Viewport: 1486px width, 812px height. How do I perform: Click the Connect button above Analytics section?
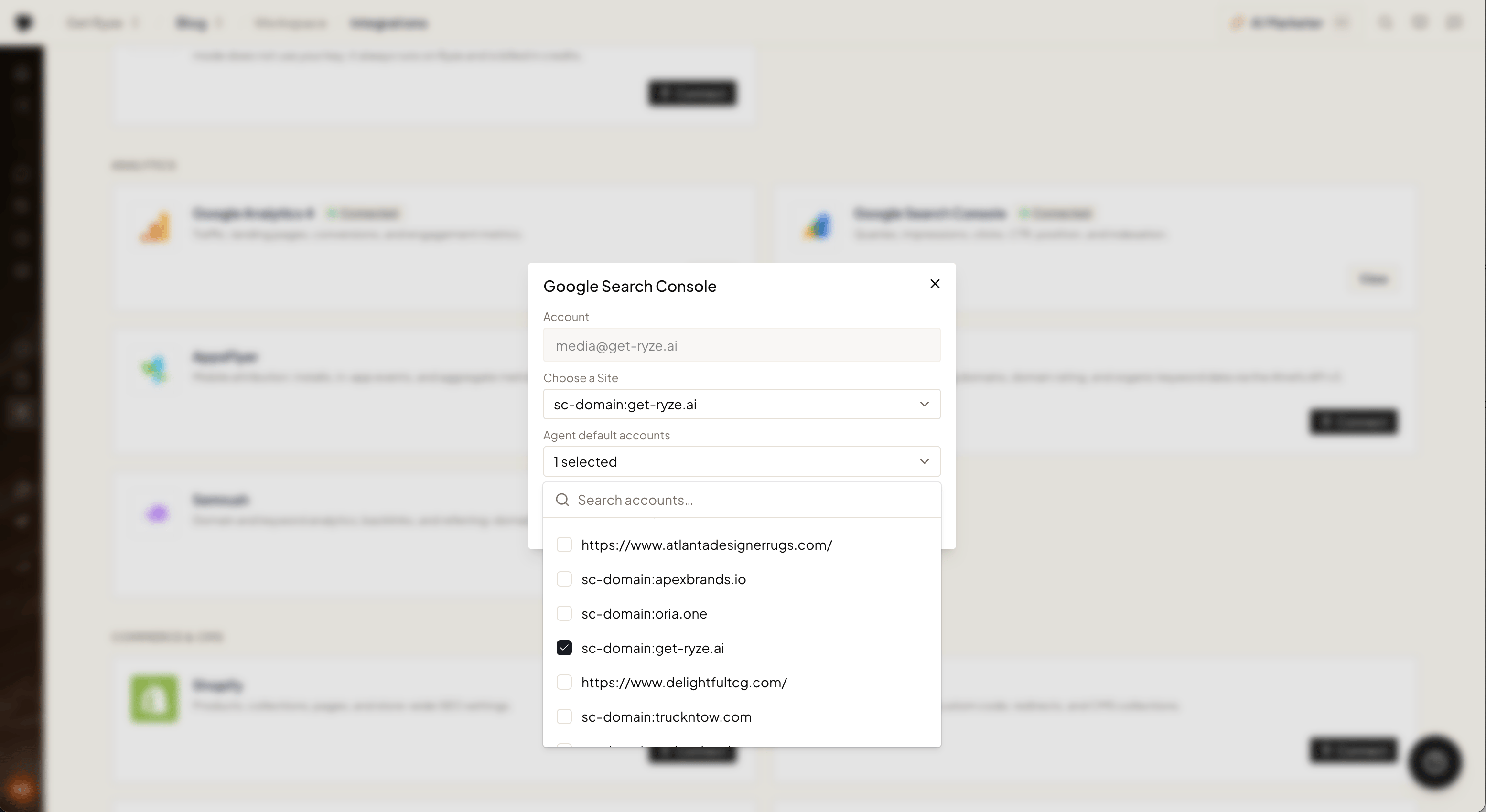coord(692,93)
